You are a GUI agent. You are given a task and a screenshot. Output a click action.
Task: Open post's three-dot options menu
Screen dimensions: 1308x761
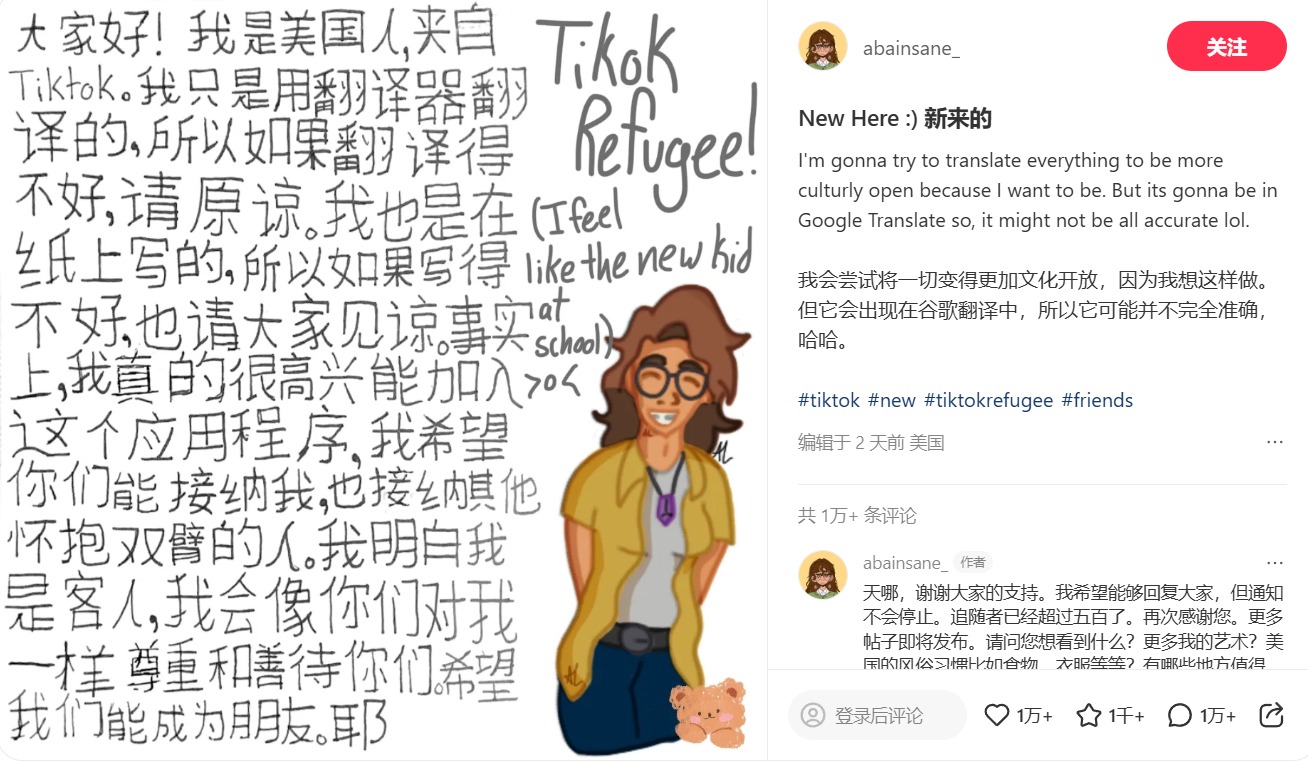1274,442
